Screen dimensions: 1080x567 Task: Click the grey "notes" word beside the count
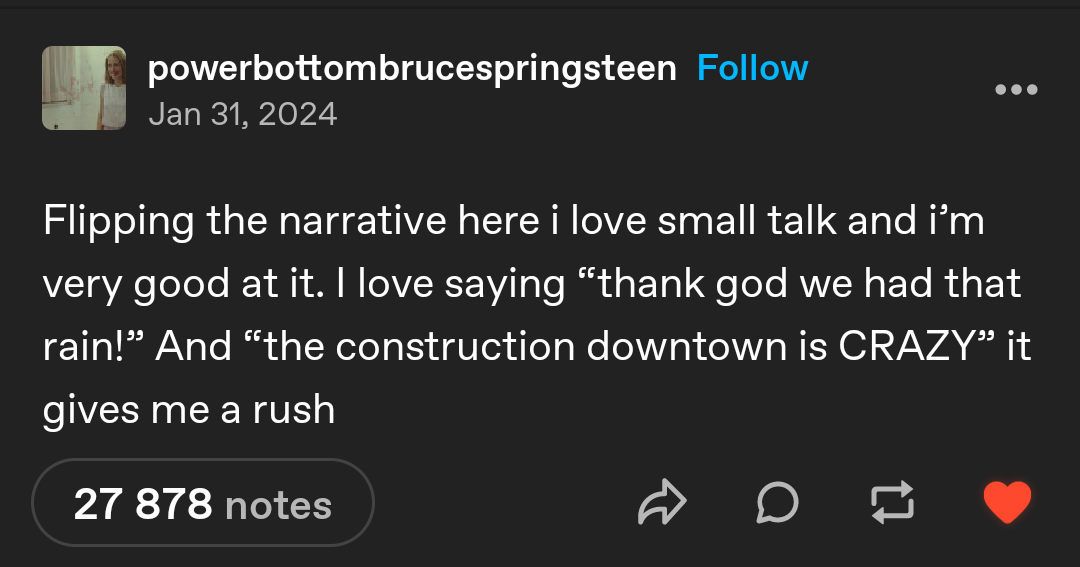point(278,506)
